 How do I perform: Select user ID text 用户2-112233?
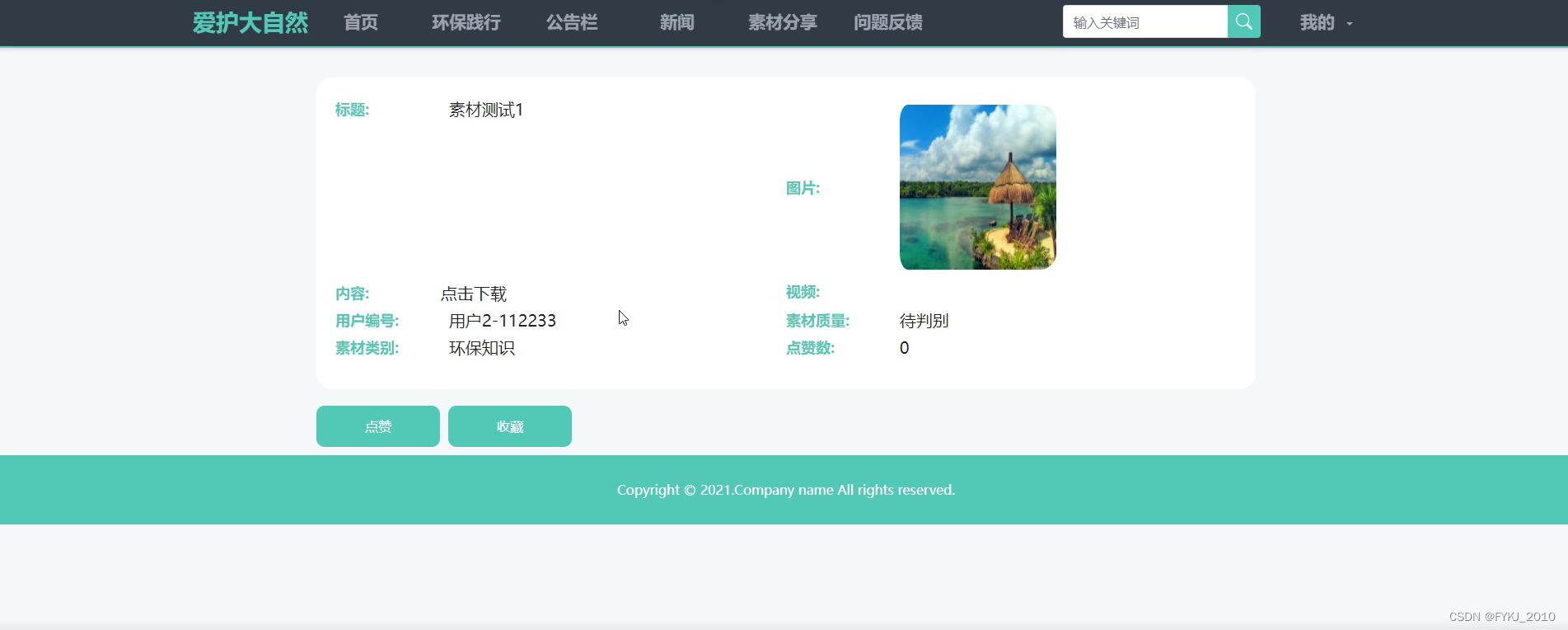503,321
